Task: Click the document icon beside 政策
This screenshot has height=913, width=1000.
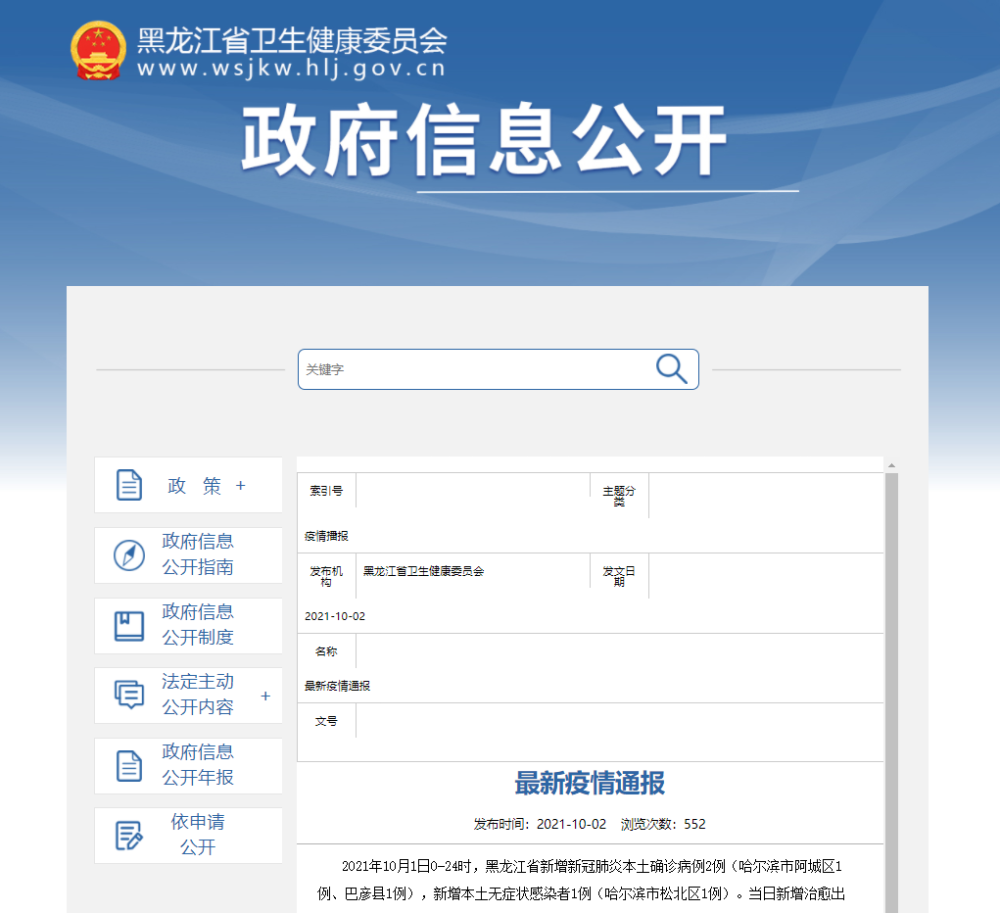Action: (129, 485)
